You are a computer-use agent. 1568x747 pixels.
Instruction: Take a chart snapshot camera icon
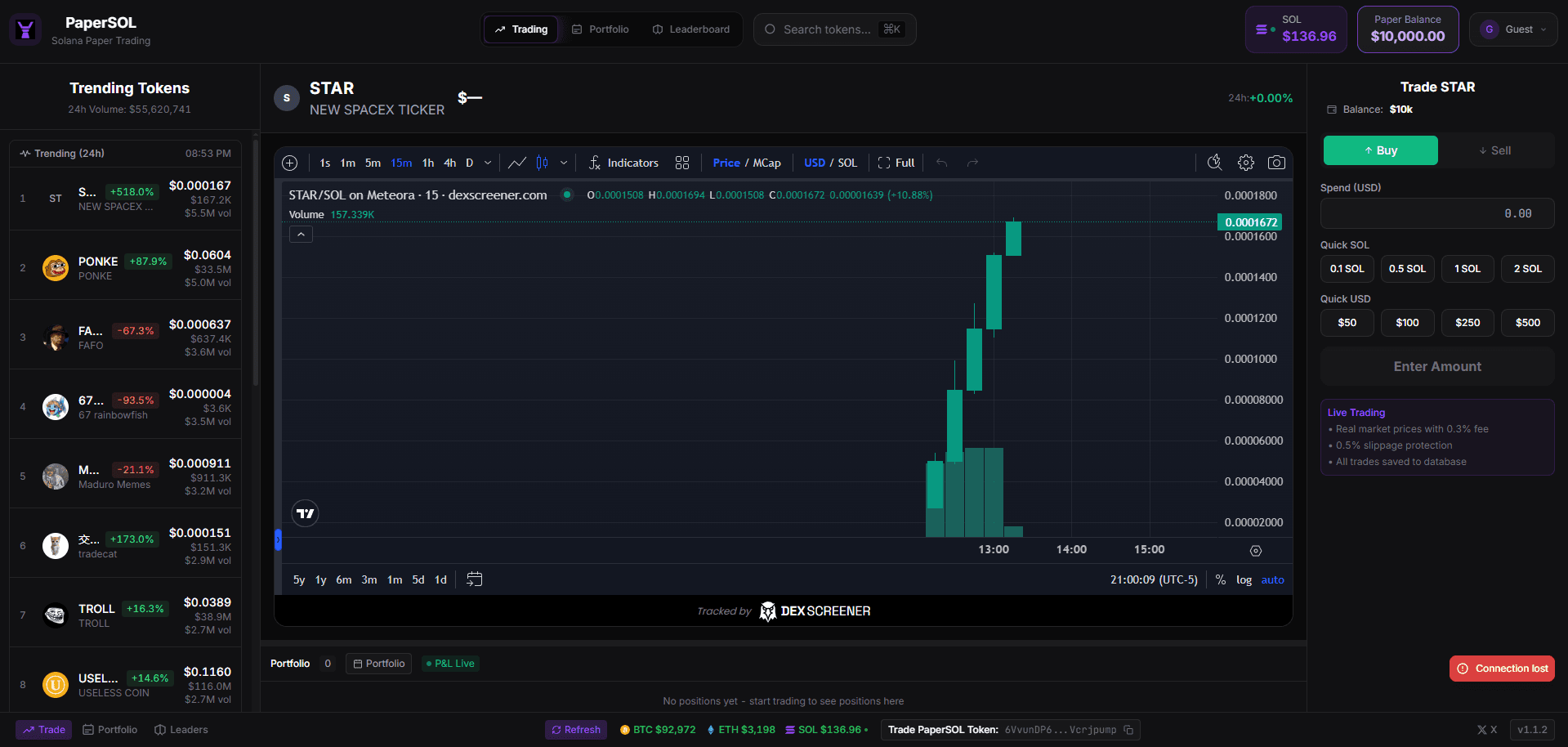pos(1276,163)
